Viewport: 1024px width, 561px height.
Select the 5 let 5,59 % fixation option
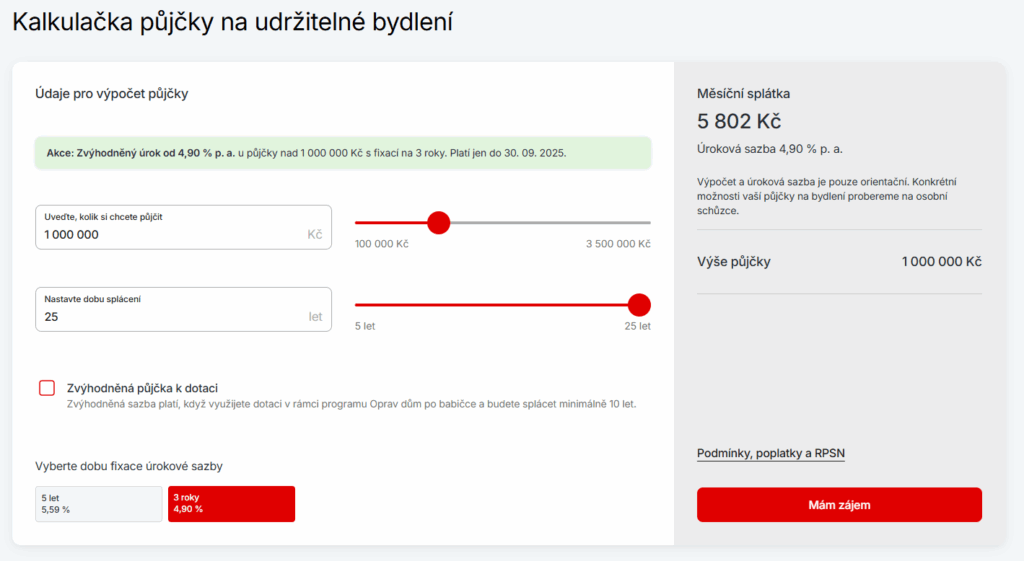(98, 504)
